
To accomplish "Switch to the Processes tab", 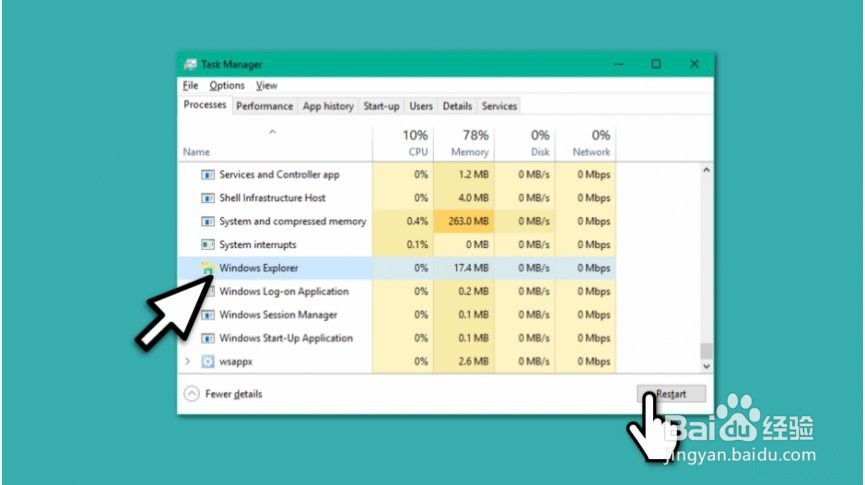I will pos(205,105).
